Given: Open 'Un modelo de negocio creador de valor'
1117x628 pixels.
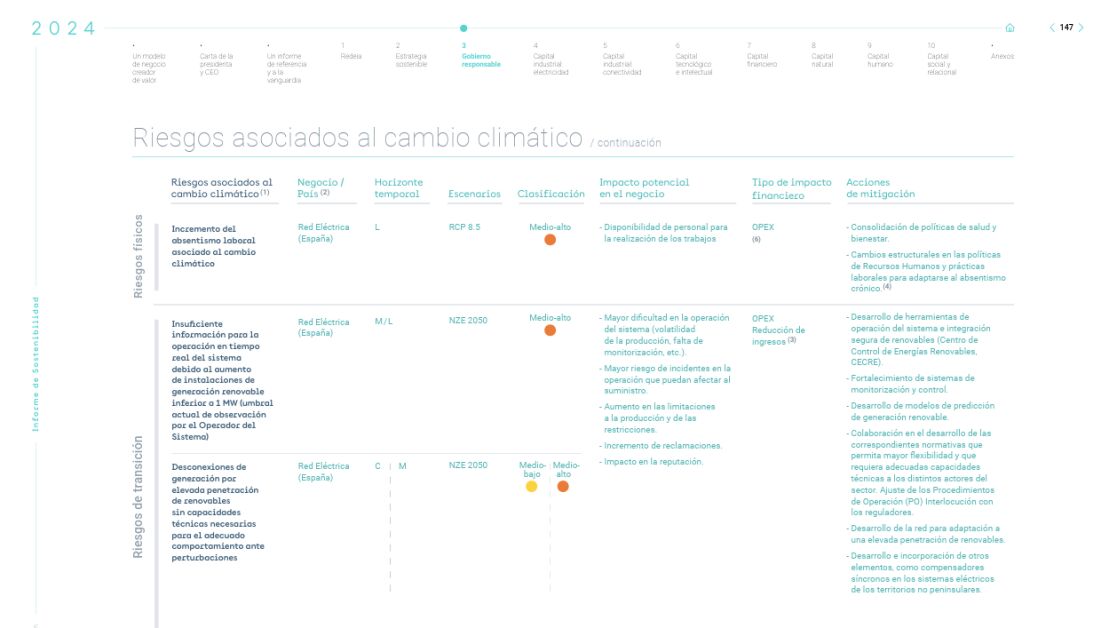Looking at the screenshot, I should [149, 68].
